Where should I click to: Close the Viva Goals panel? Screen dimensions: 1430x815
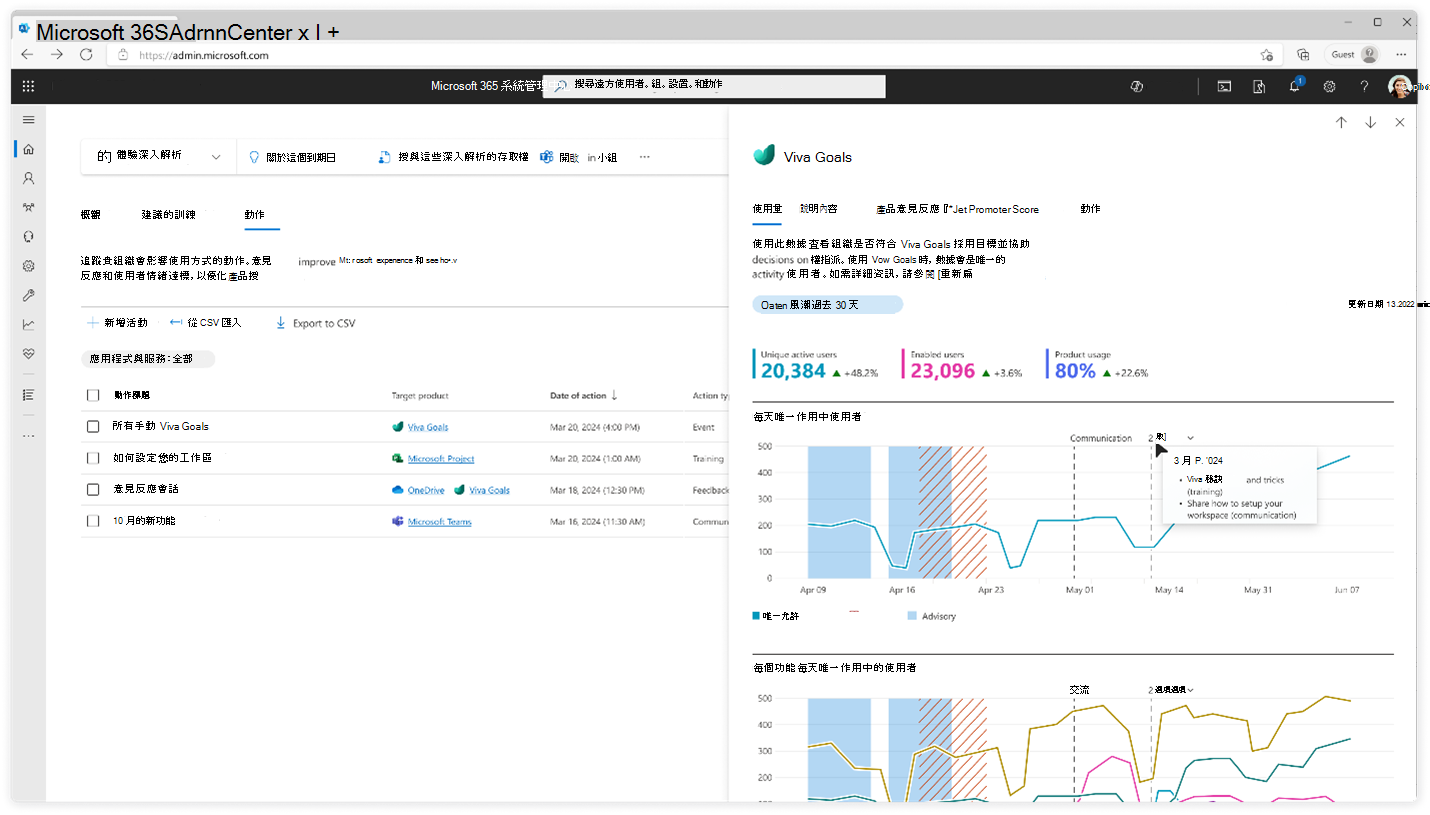tap(1399, 122)
